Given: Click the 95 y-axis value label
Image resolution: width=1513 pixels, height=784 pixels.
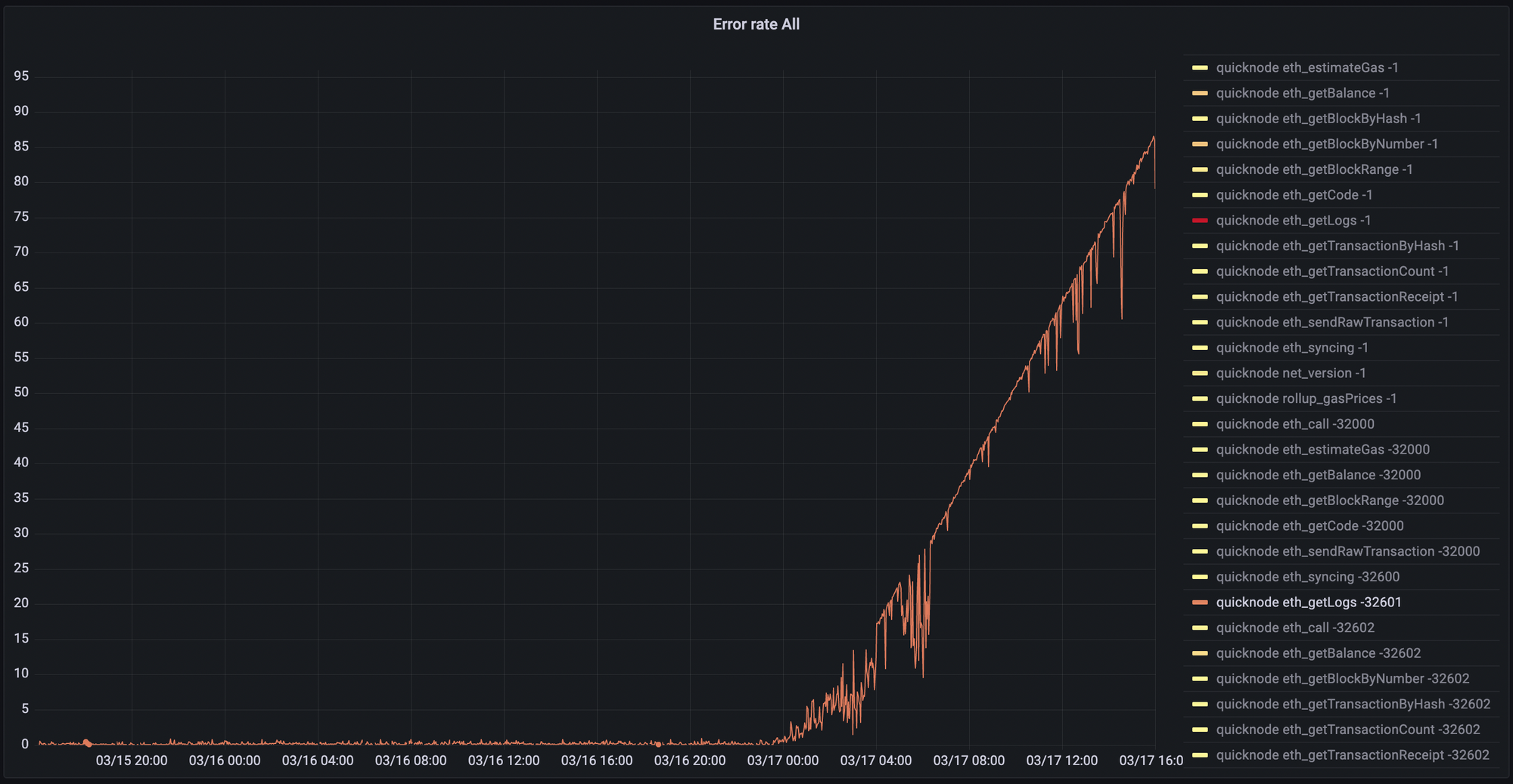Looking at the screenshot, I should click(21, 76).
